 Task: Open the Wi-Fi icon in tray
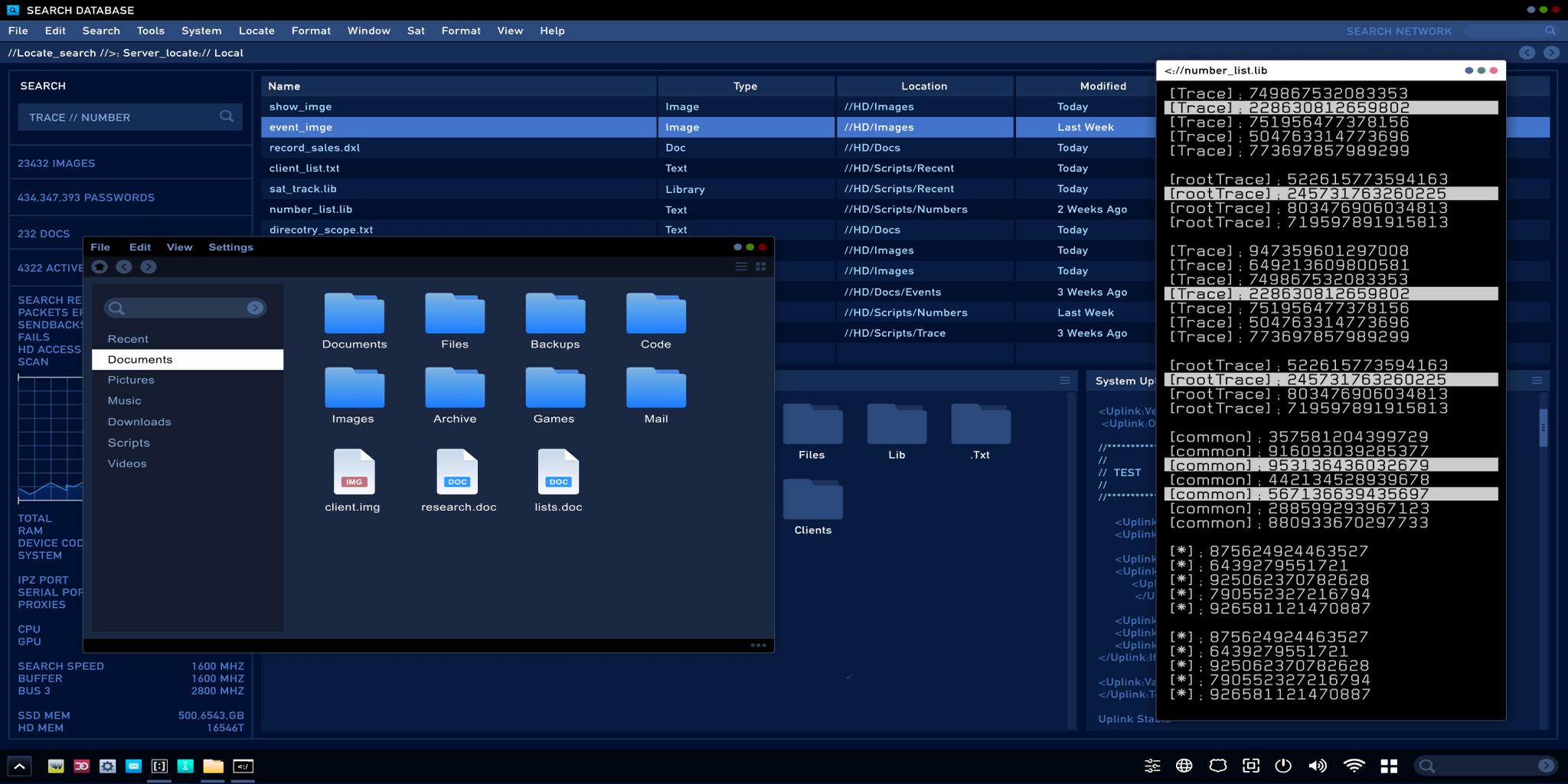(x=1354, y=766)
